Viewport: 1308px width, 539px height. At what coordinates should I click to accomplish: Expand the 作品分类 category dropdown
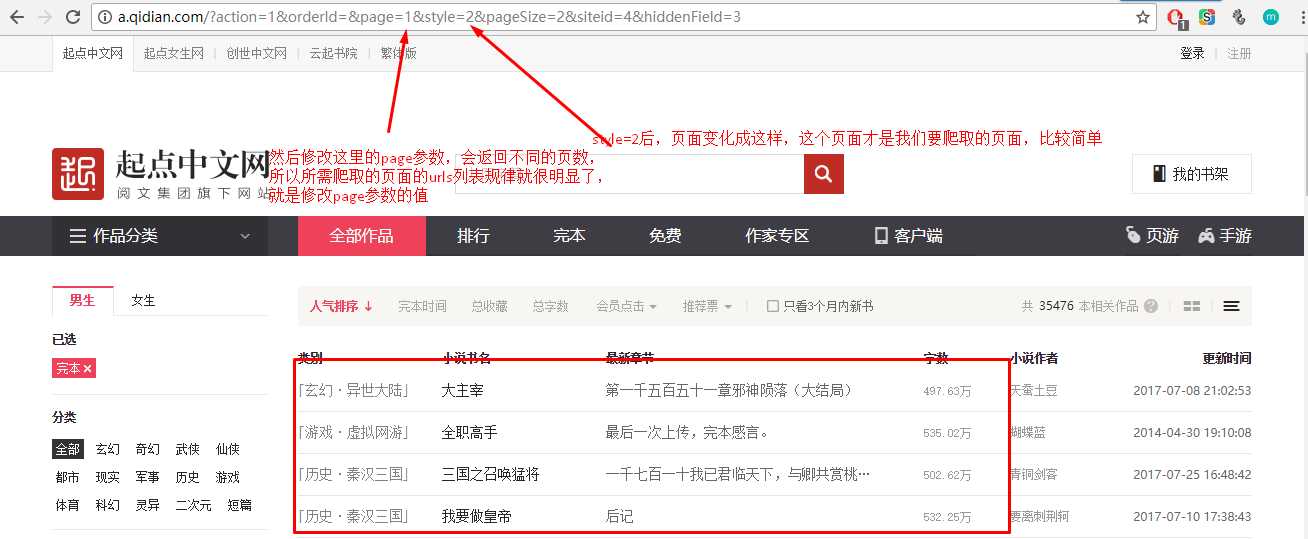(160, 236)
